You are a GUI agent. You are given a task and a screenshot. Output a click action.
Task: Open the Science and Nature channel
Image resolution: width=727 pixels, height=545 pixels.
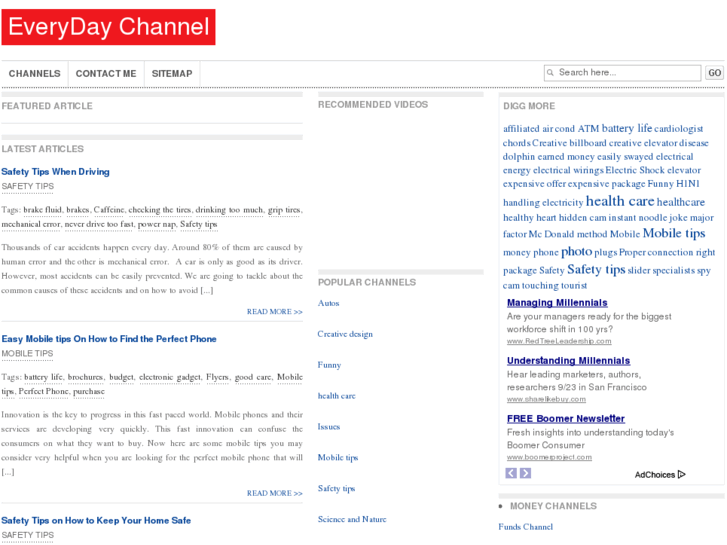[352, 519]
